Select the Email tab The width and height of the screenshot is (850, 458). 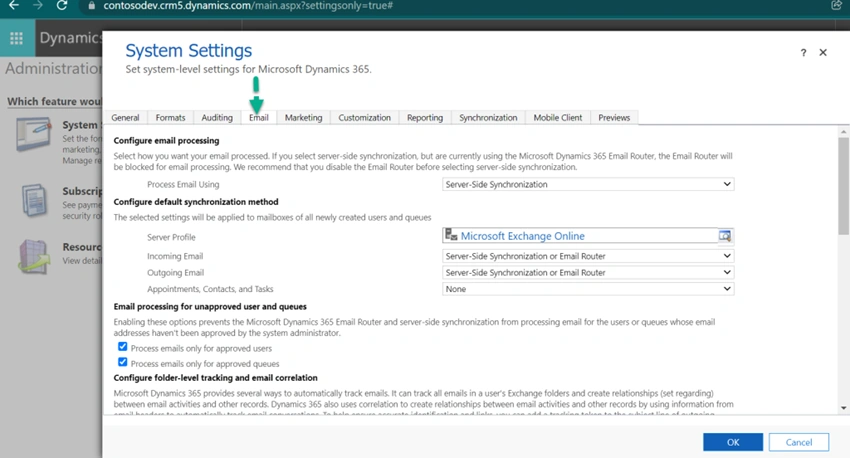[259, 118]
